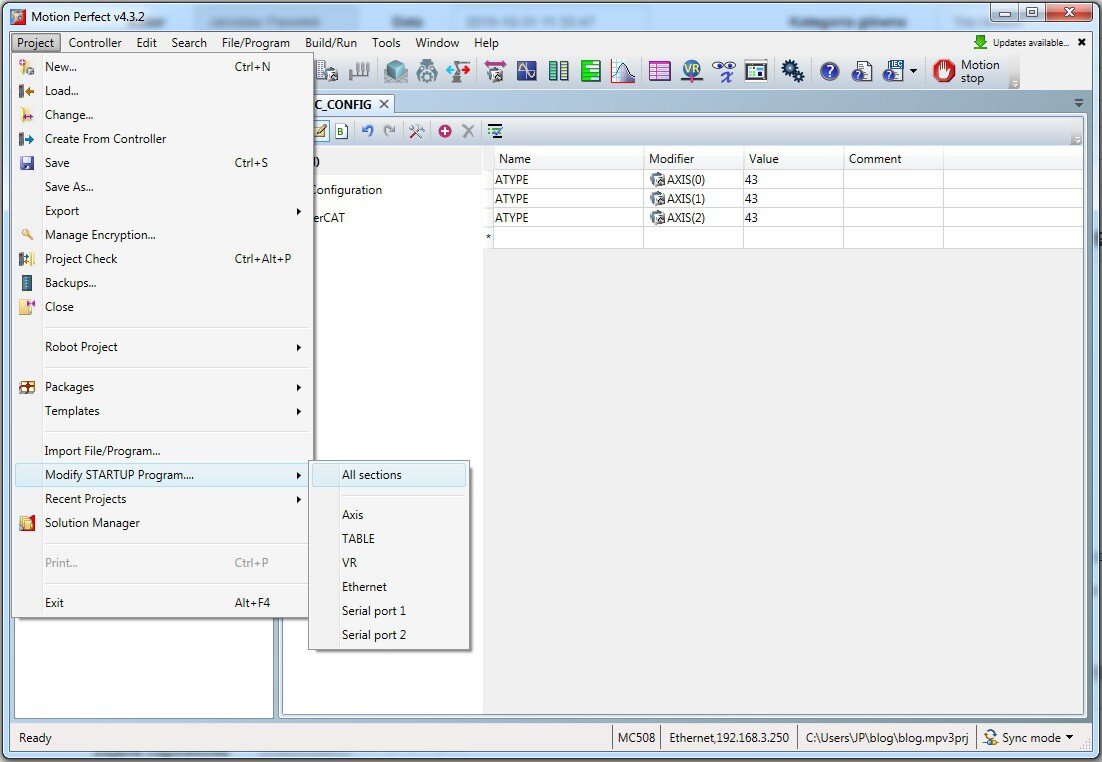Screen dimensions: 1102x762
Task: Select All sections in the STARTUP submenu
Action: pyautogui.click(x=389, y=474)
